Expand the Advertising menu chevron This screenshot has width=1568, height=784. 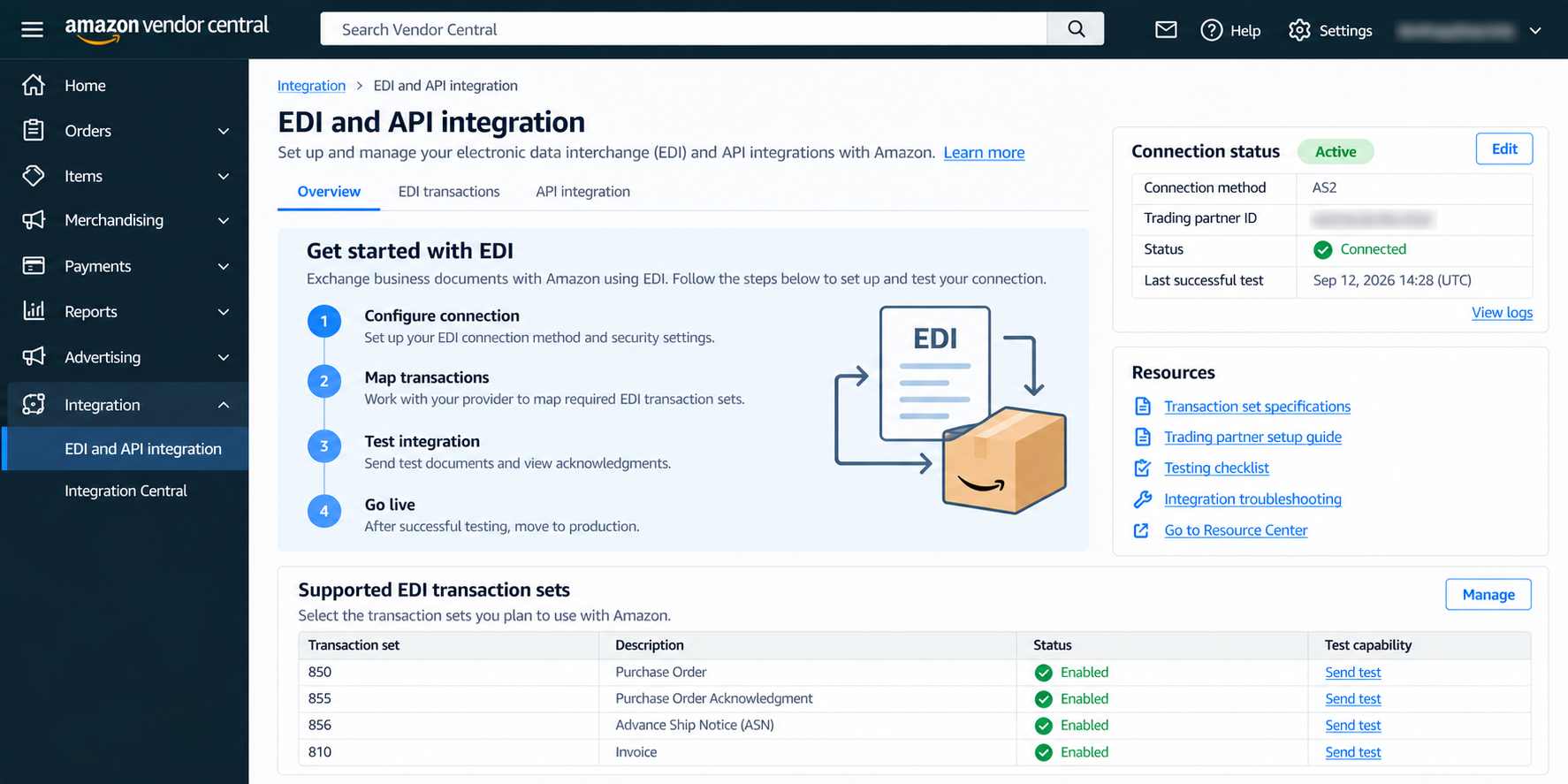224,357
